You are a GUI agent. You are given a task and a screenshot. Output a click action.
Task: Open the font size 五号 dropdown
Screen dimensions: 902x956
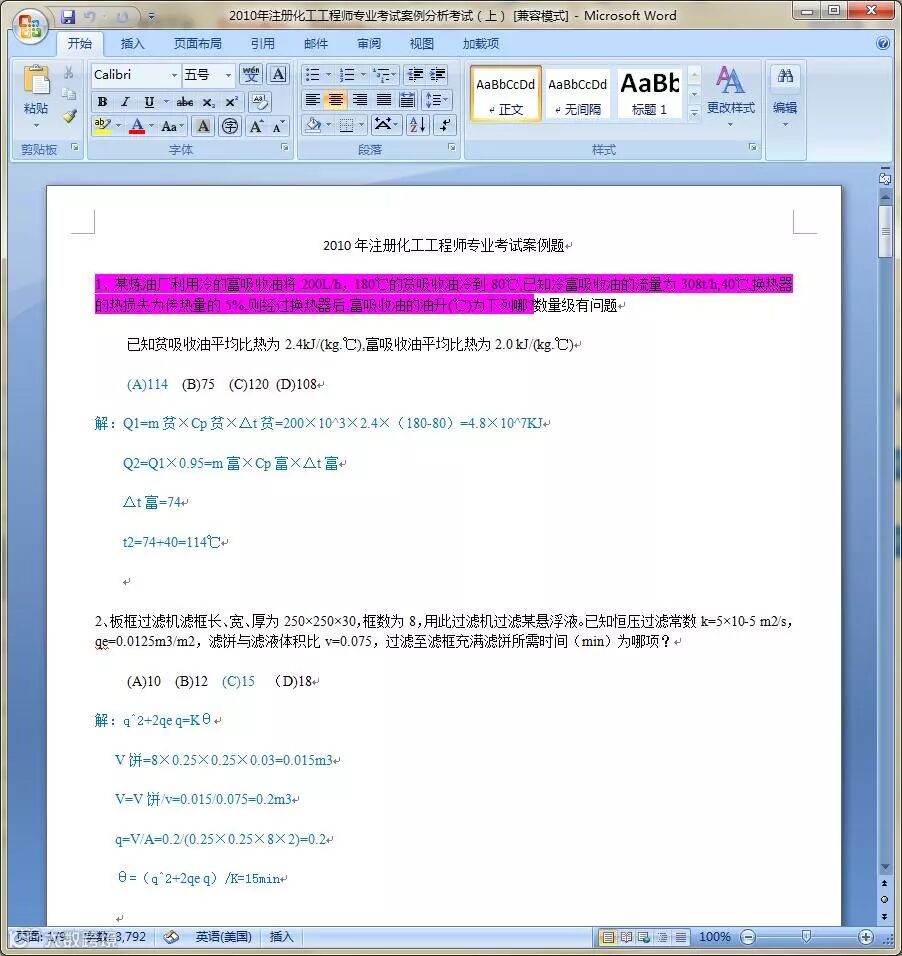point(228,75)
